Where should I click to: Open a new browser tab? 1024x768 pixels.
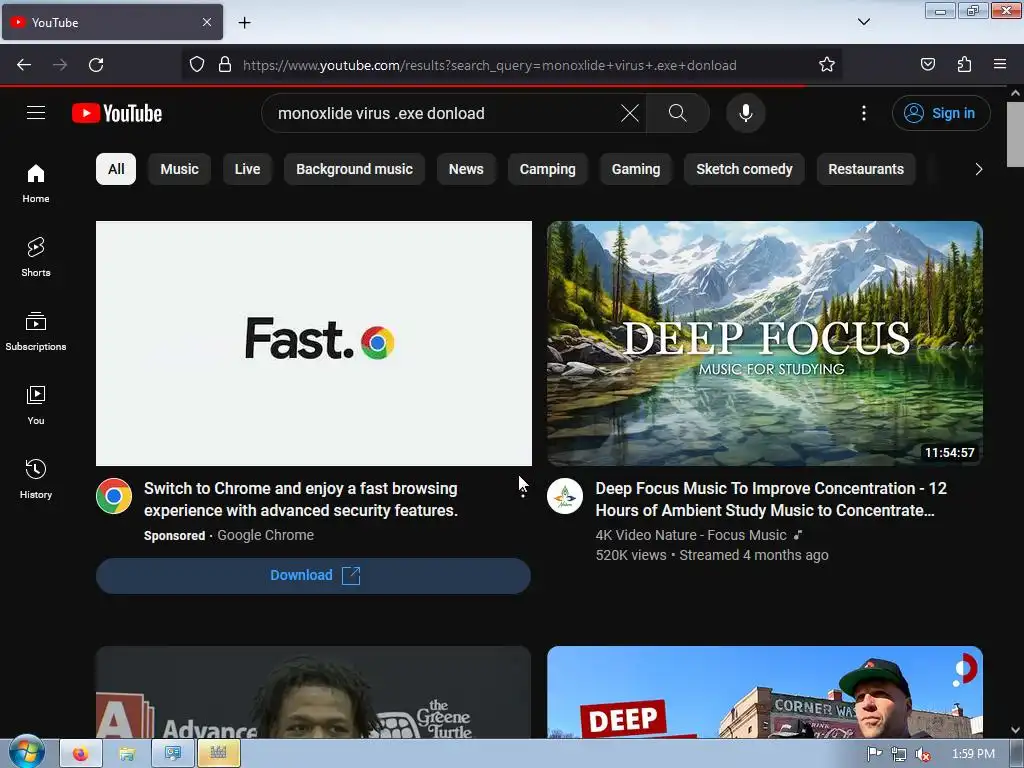(244, 23)
